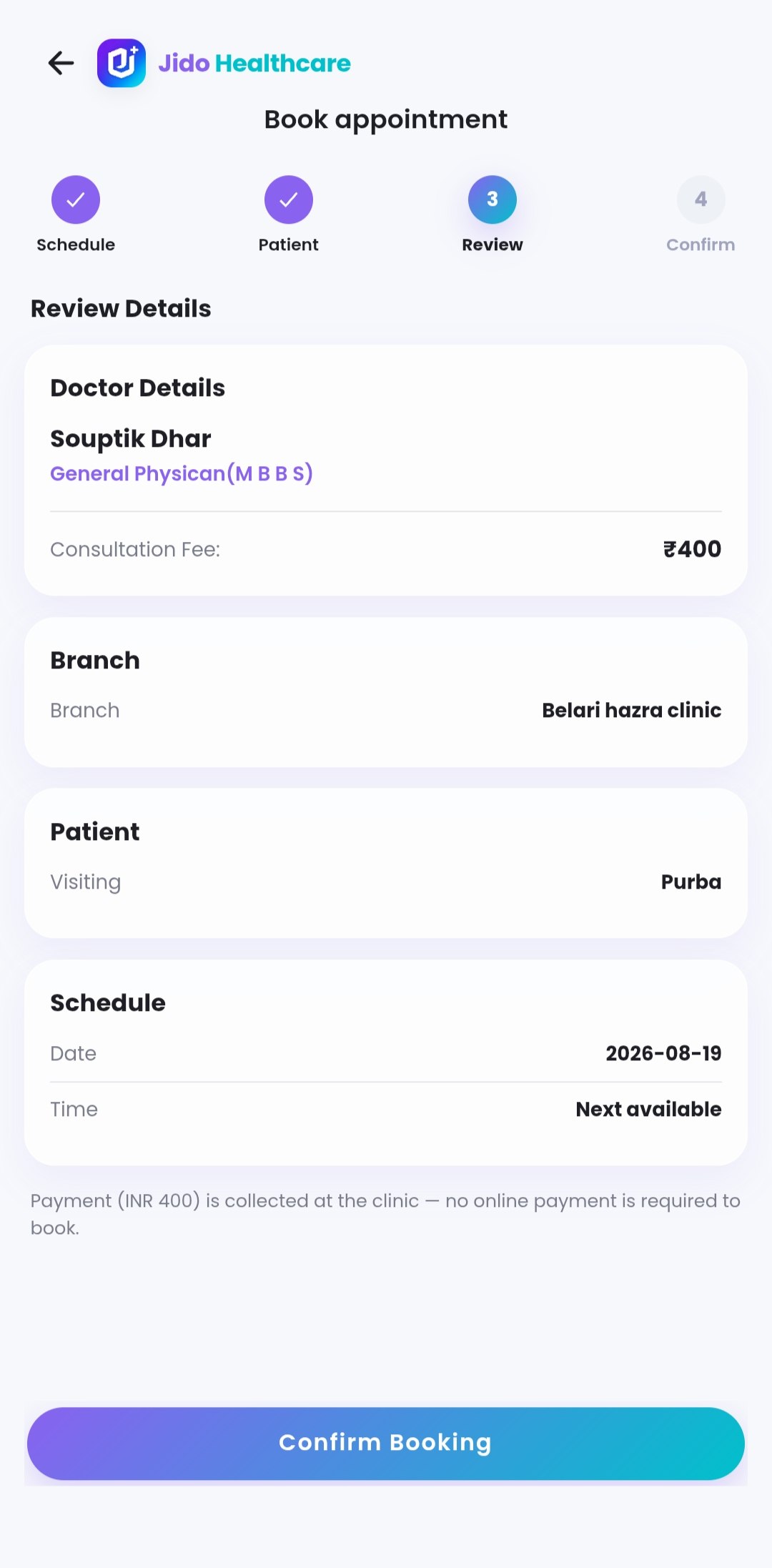Tap the Jido Healthcare logo icon
Viewport: 772px width, 1568px height.
(122, 63)
